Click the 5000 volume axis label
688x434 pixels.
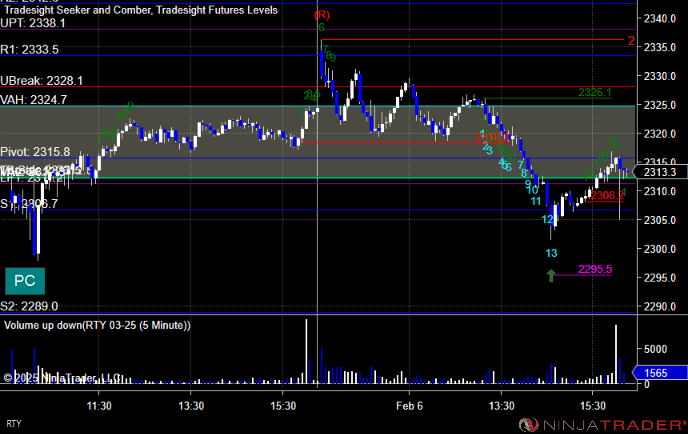[x=655, y=349]
